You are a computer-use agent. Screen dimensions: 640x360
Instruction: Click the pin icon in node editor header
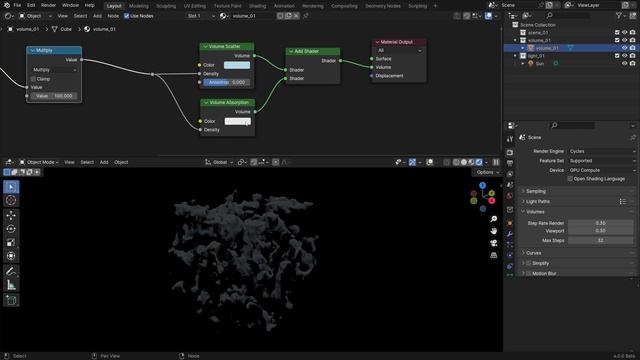305,16
